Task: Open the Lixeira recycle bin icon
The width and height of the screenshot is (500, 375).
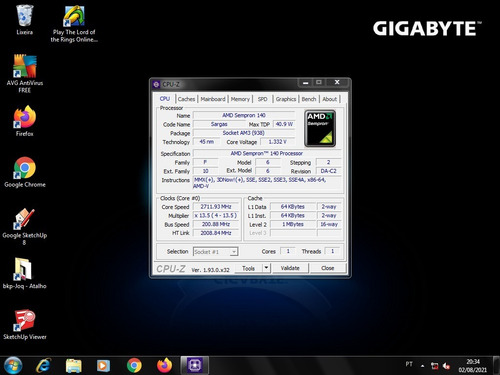Action: tap(24, 20)
